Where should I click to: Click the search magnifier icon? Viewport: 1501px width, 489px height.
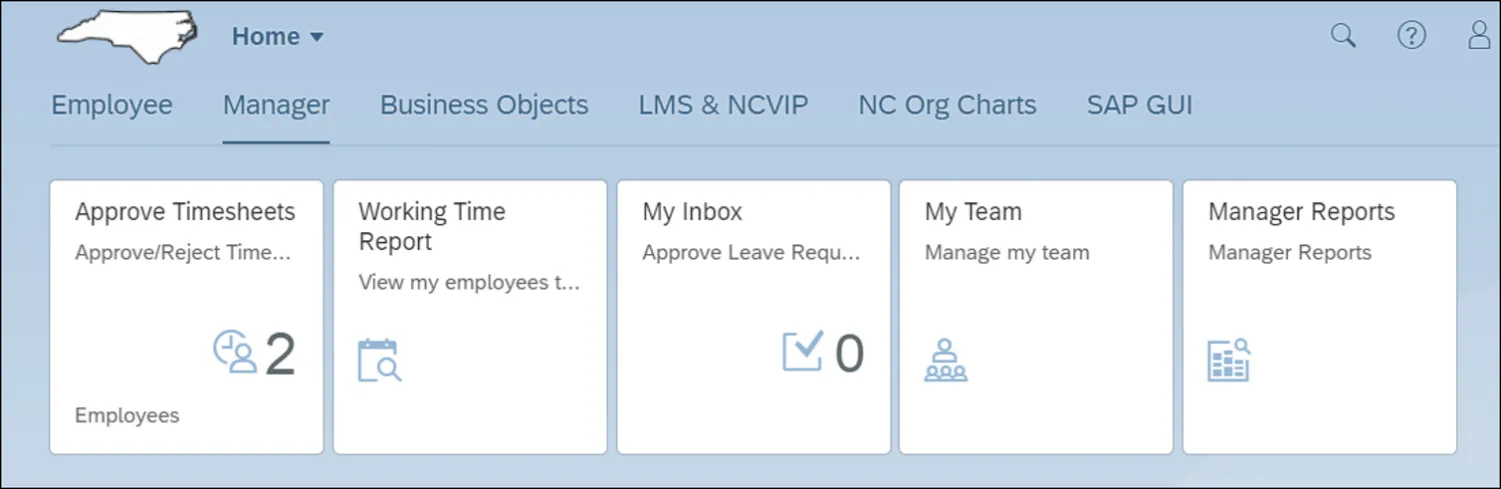pos(1343,36)
